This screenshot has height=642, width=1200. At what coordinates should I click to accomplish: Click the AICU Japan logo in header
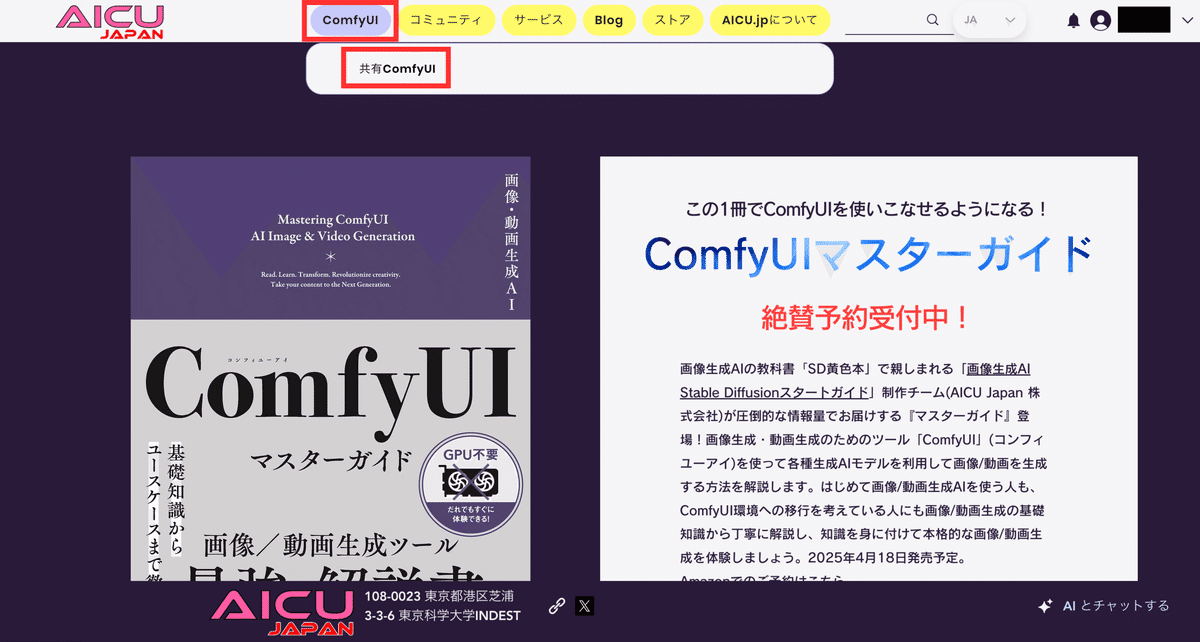[x=110, y=22]
